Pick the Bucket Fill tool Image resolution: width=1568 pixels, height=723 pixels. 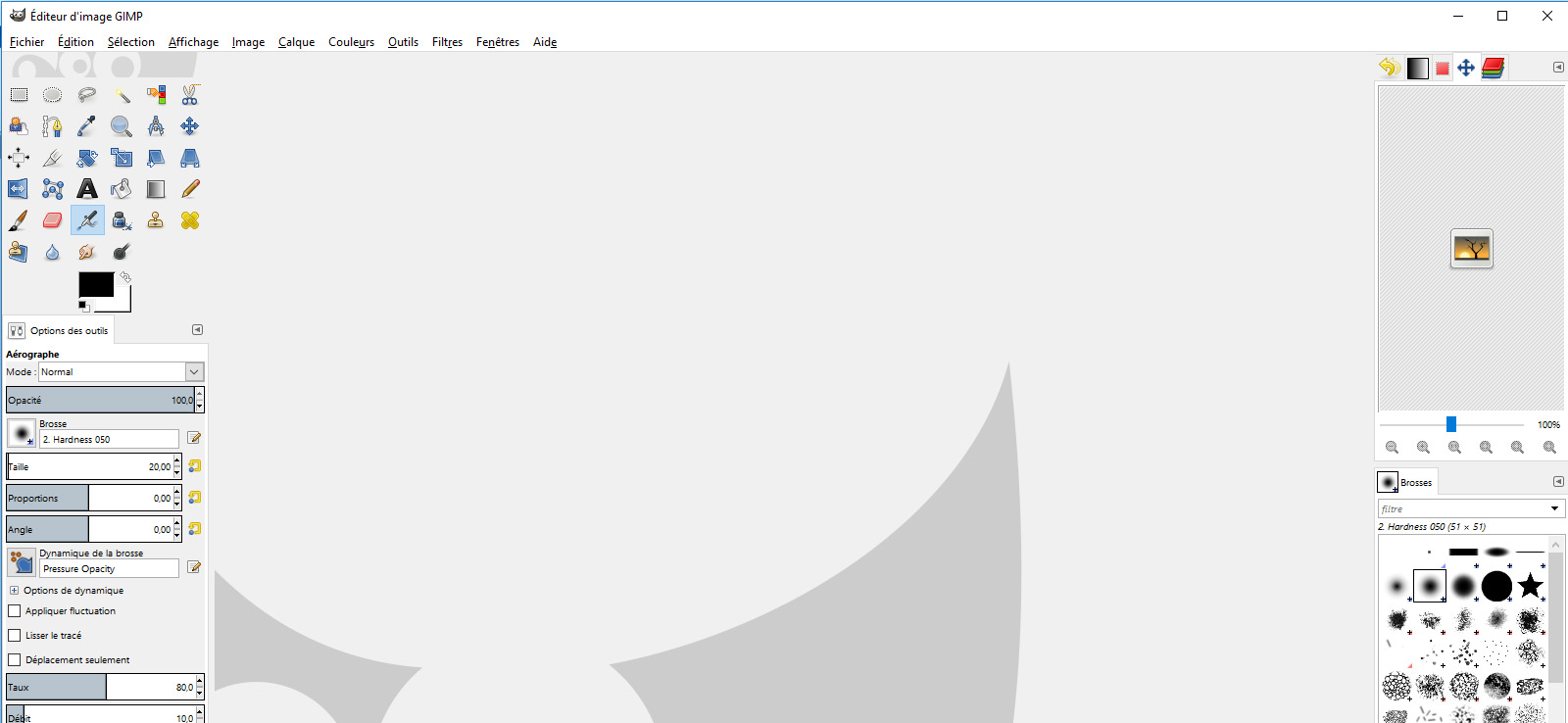(x=122, y=189)
